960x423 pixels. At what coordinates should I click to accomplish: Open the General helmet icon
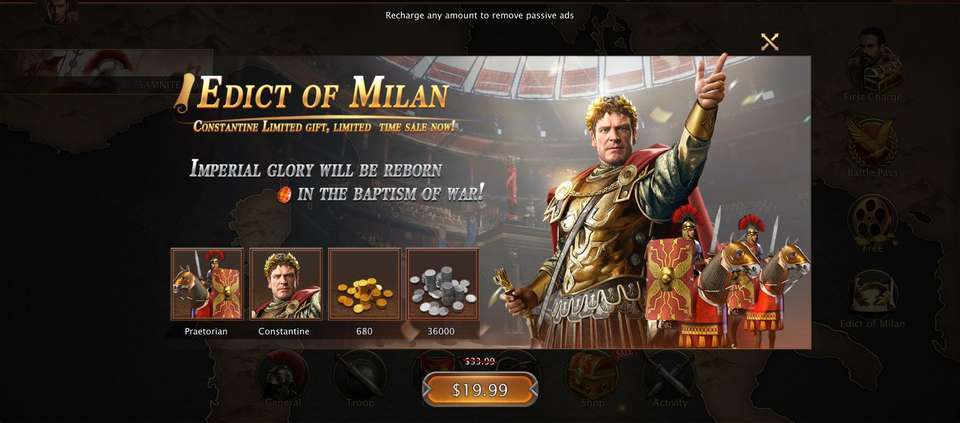tap(283, 378)
